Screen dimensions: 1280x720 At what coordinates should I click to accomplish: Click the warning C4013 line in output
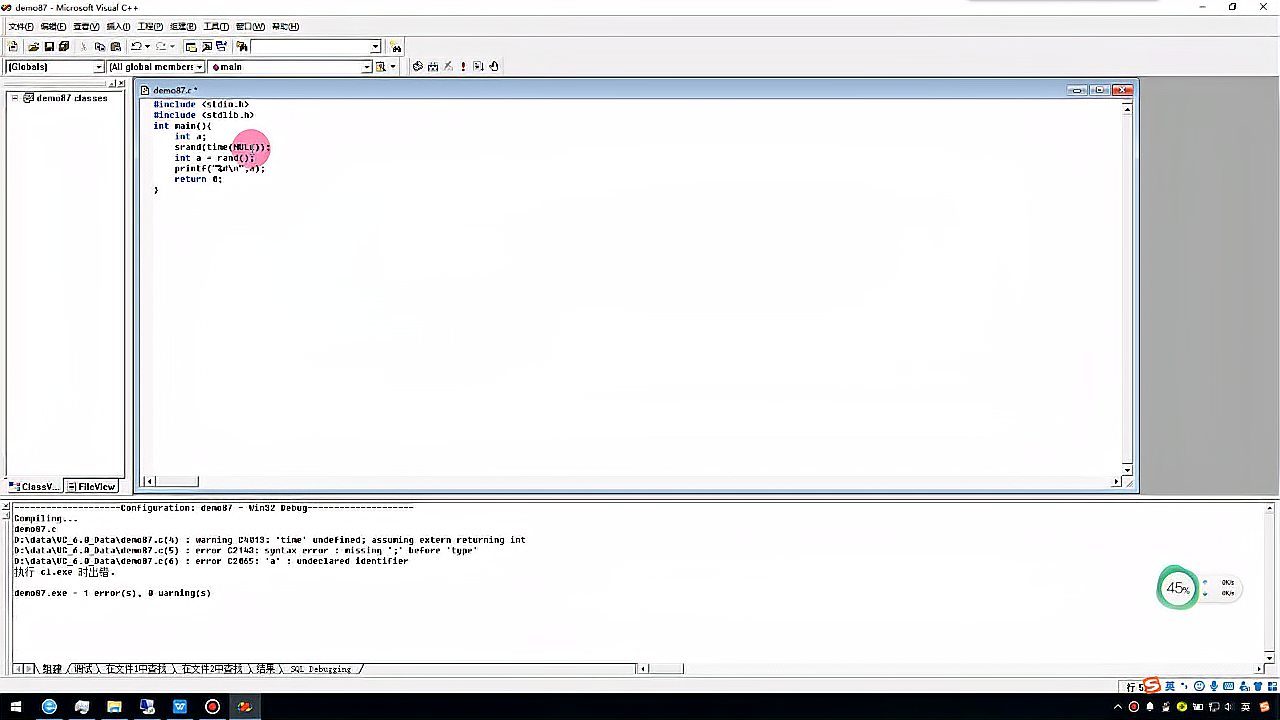tap(270, 539)
